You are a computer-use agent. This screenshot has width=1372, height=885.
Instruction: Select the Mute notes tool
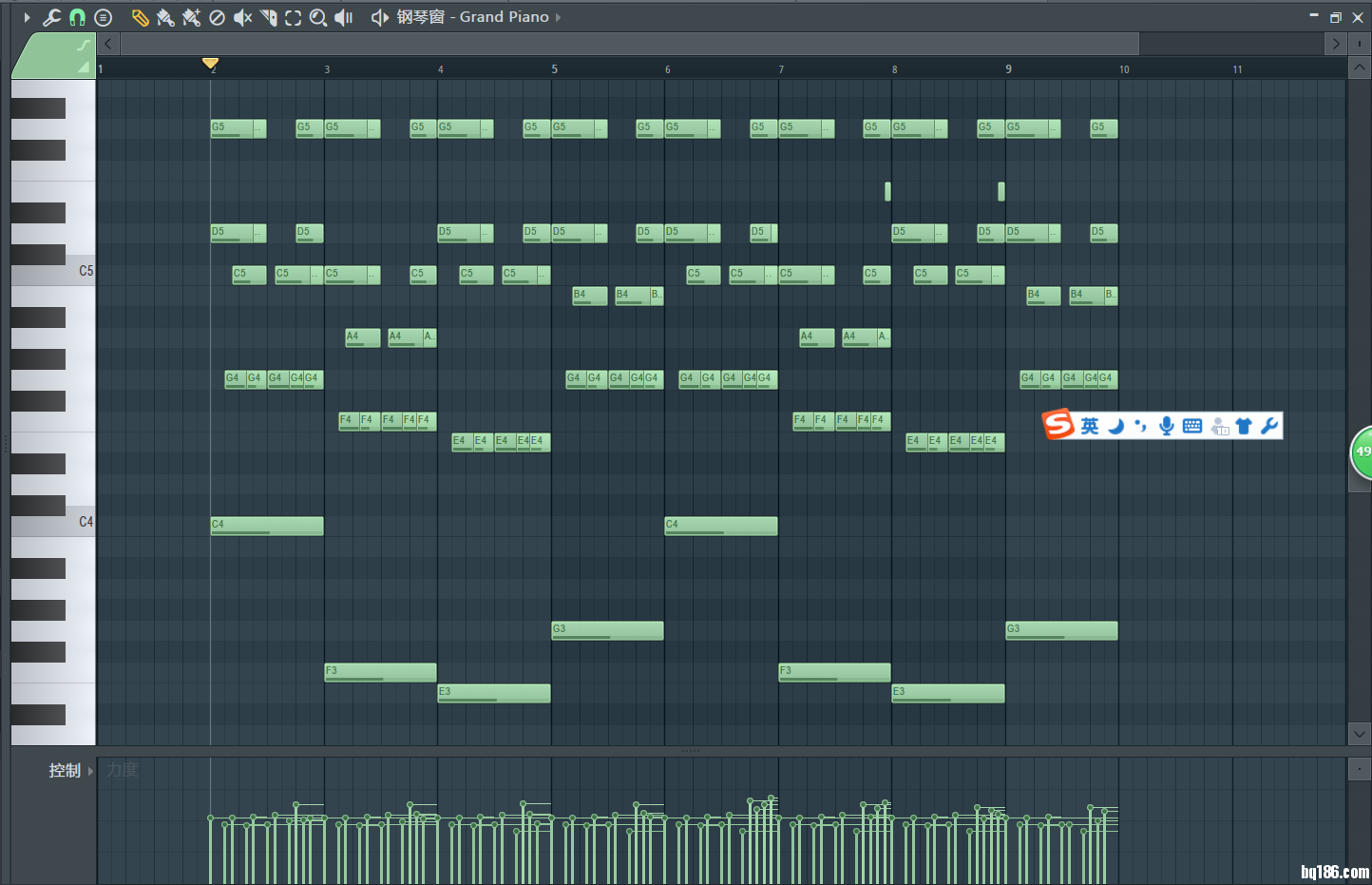pyautogui.click(x=242, y=17)
